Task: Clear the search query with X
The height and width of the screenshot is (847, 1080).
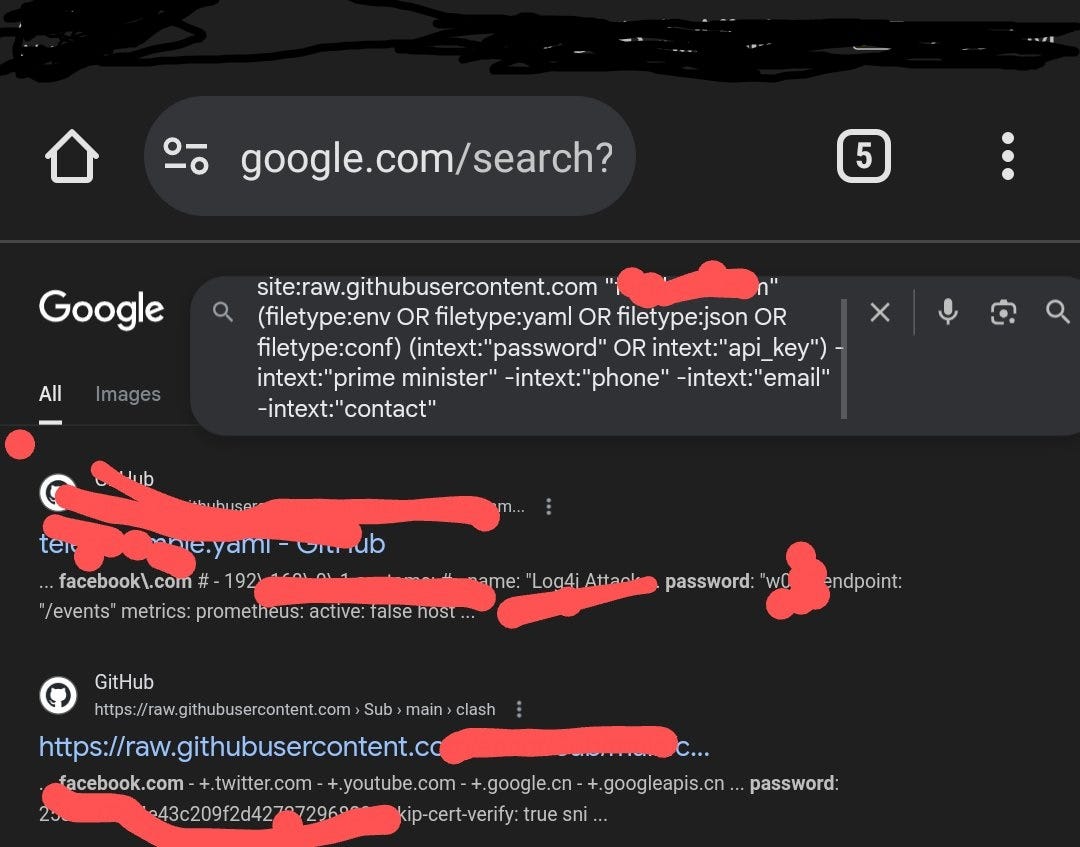Action: [880, 313]
